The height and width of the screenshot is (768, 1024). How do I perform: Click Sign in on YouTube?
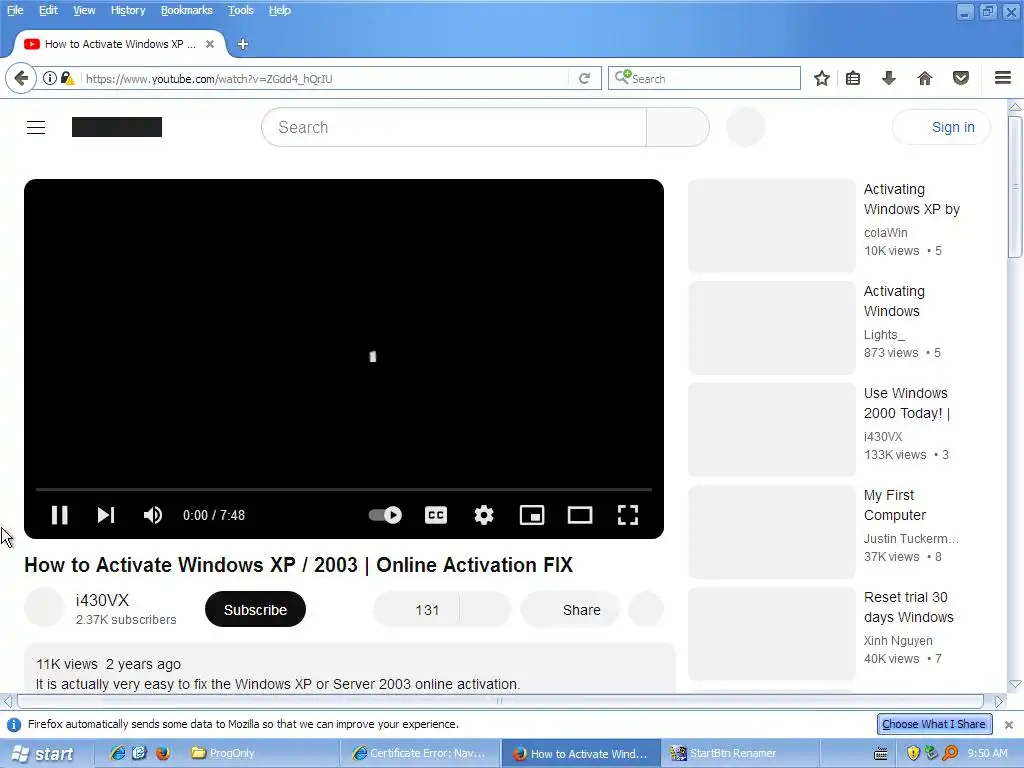pos(941,127)
